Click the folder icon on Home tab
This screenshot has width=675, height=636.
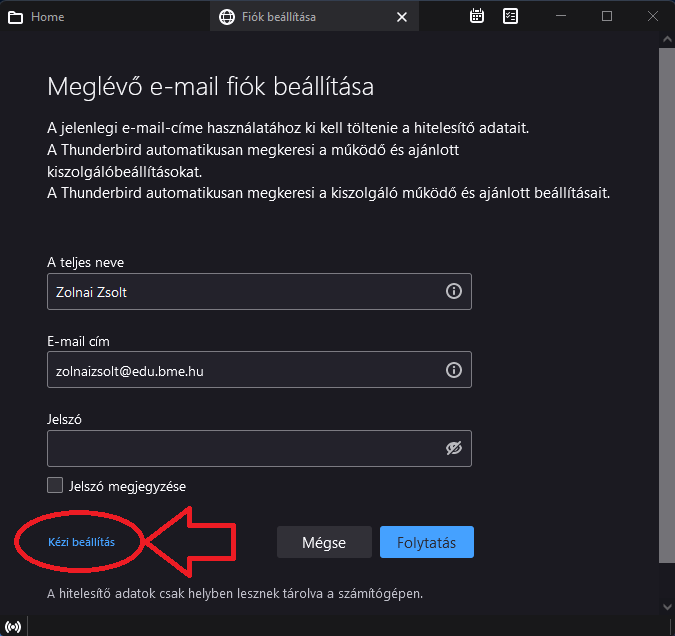[x=15, y=17]
